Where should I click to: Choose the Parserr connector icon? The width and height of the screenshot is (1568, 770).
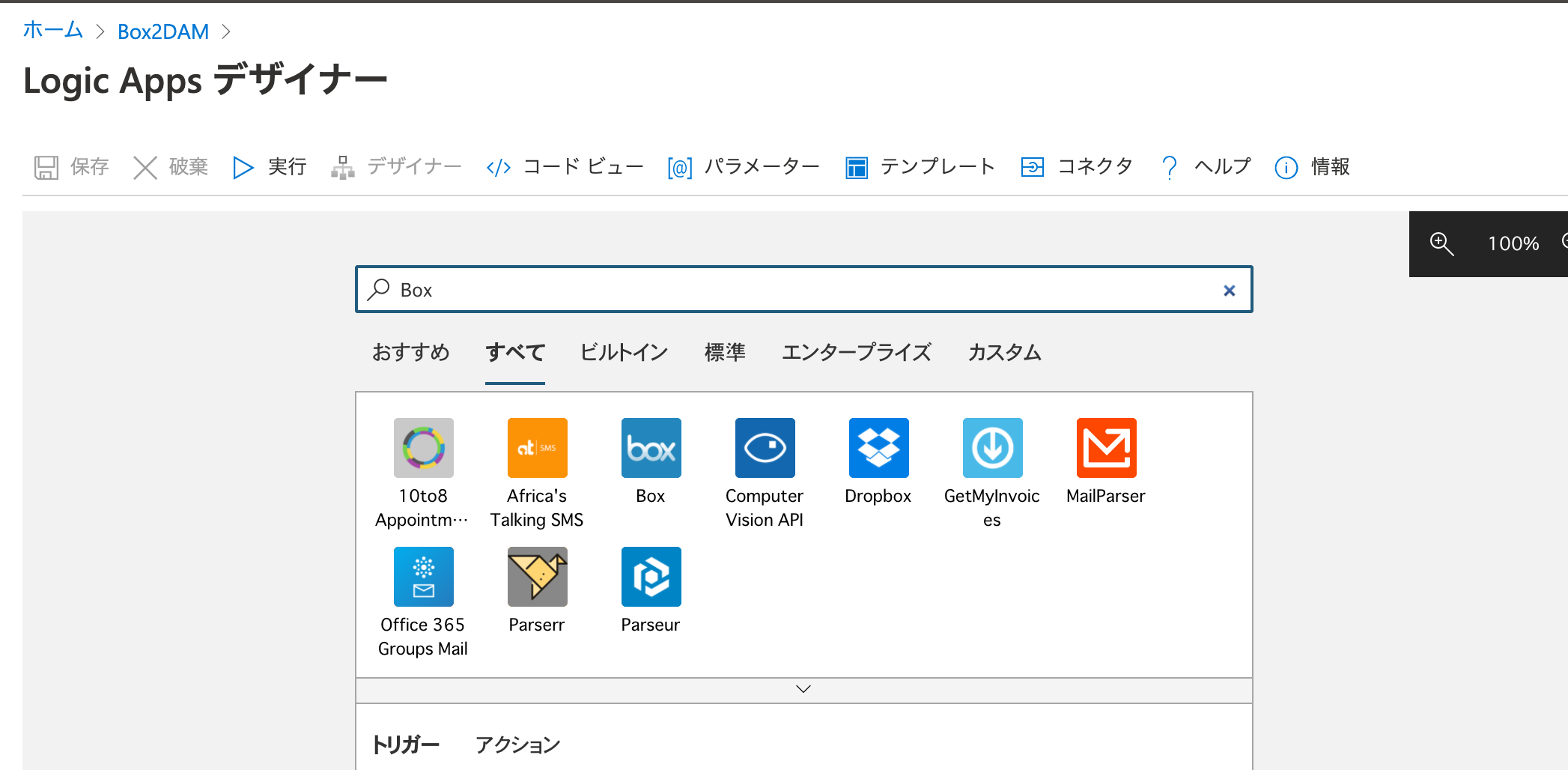pyautogui.click(x=537, y=577)
